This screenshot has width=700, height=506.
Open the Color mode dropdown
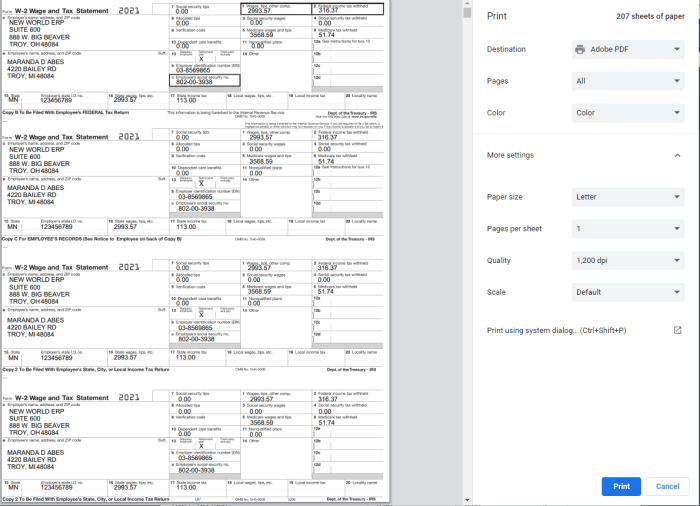pos(628,113)
